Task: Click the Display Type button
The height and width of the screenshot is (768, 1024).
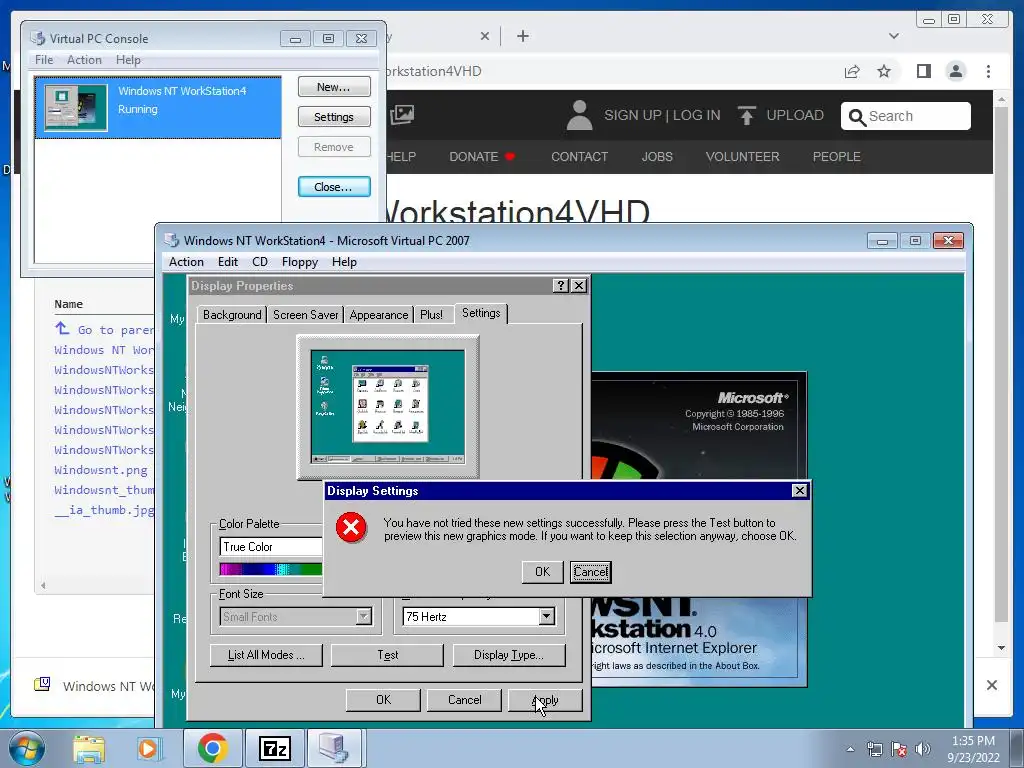Action: click(509, 655)
